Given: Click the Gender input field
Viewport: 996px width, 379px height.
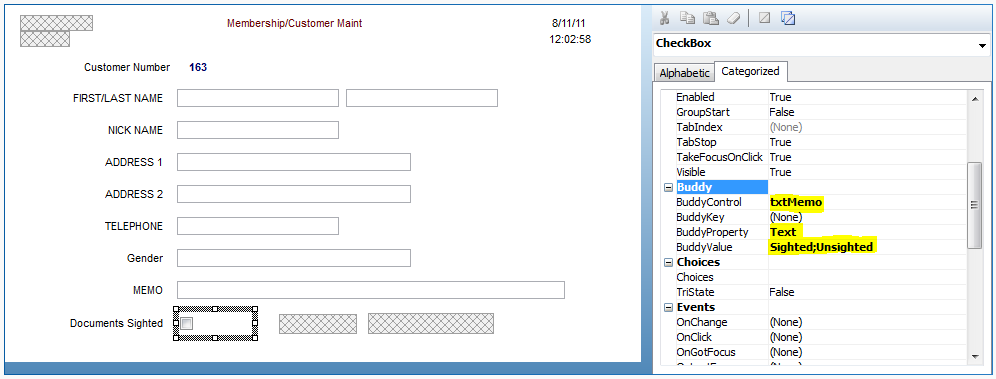Looking at the screenshot, I should point(294,258).
